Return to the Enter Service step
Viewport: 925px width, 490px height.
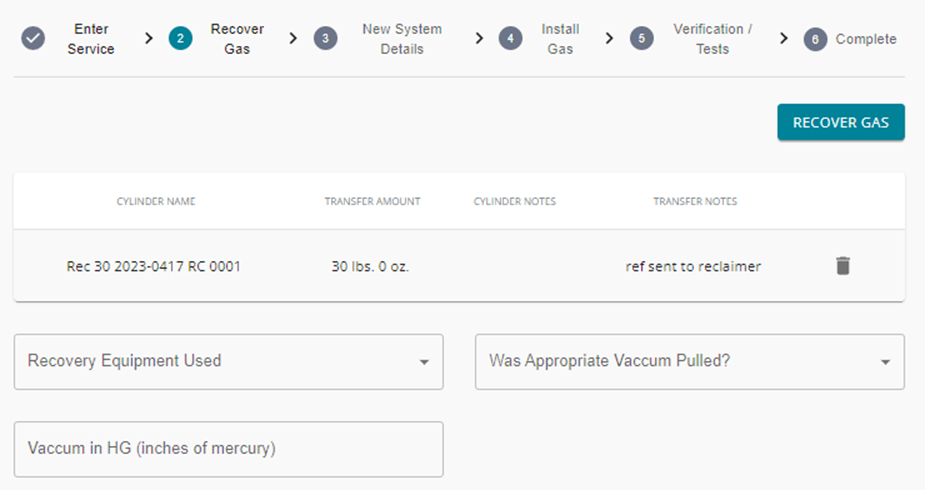[x=91, y=39]
